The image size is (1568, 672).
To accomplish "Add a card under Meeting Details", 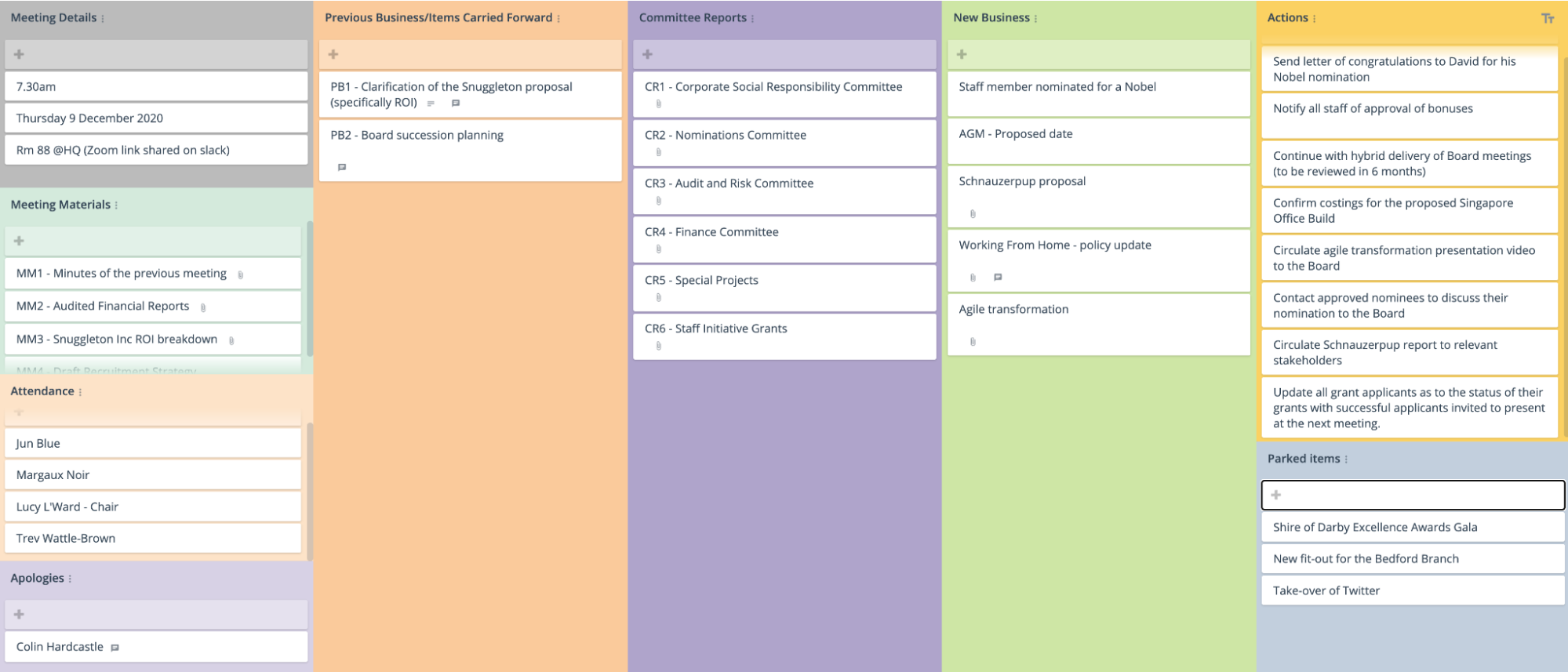I will tap(20, 54).
